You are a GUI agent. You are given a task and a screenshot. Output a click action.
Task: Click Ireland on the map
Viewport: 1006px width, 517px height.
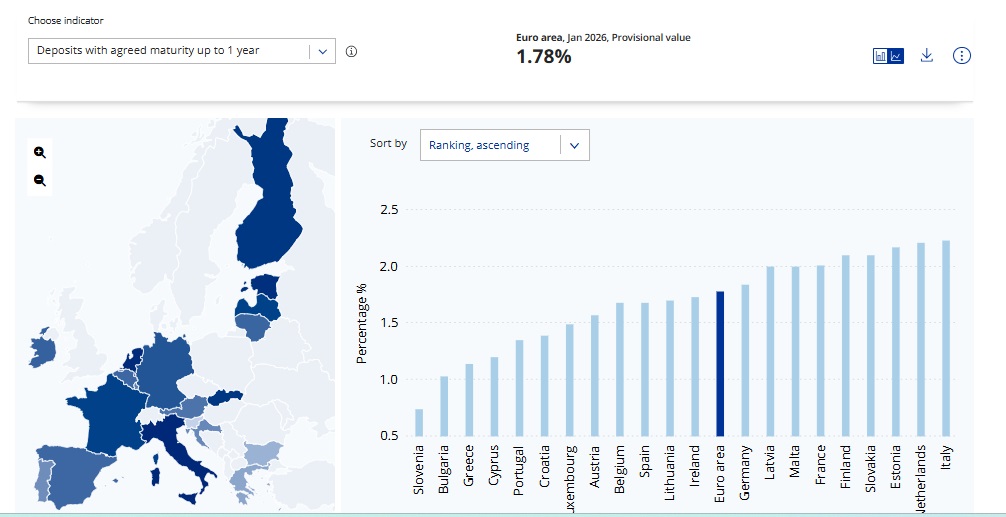click(42, 349)
